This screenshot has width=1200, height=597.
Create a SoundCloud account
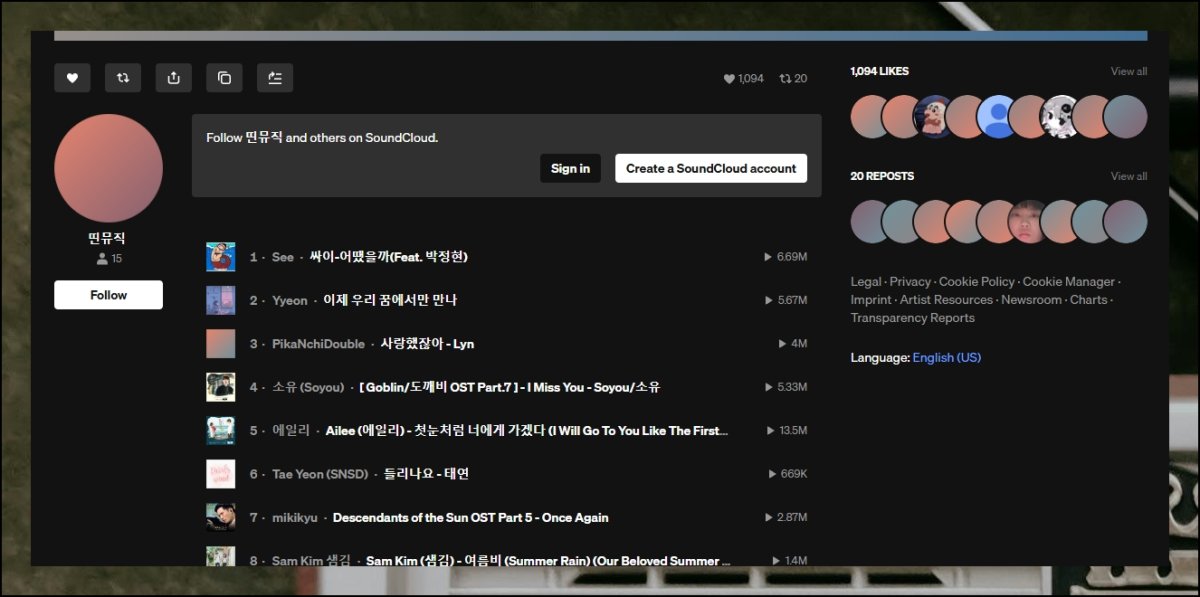click(x=711, y=168)
